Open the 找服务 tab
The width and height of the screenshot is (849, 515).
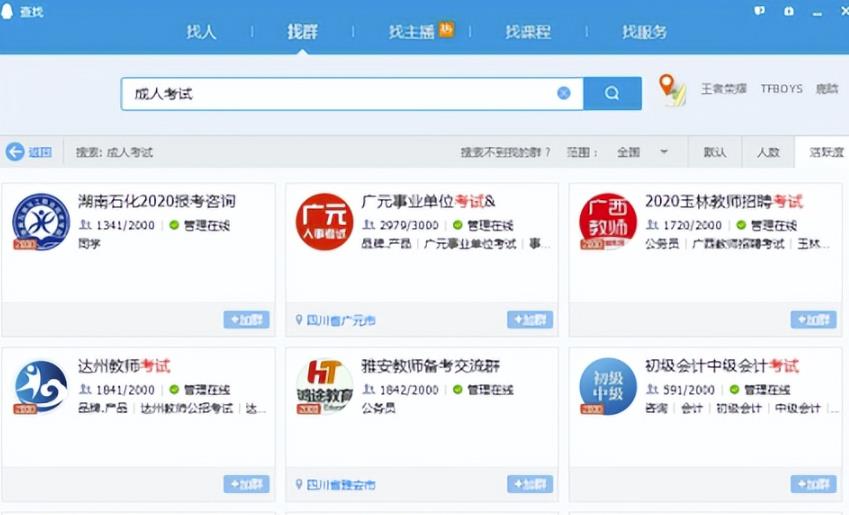tap(644, 32)
